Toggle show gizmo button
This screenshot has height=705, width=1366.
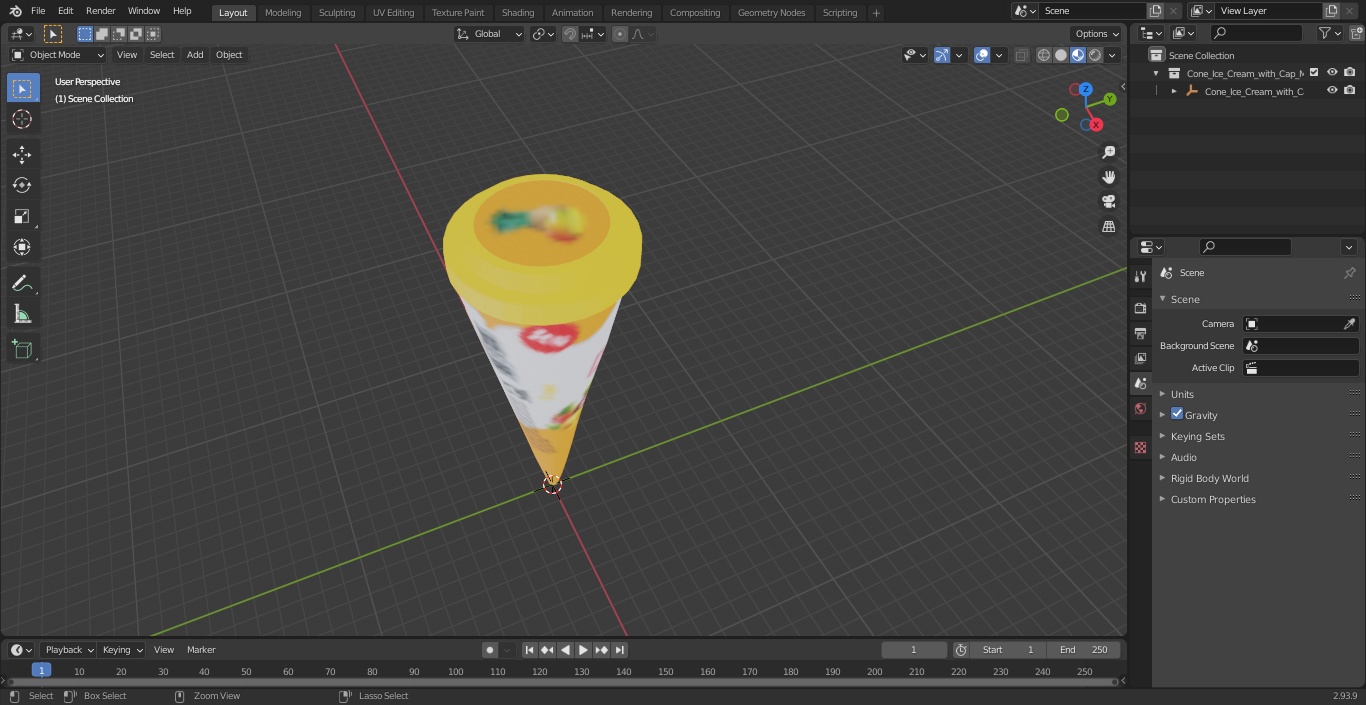[942, 55]
